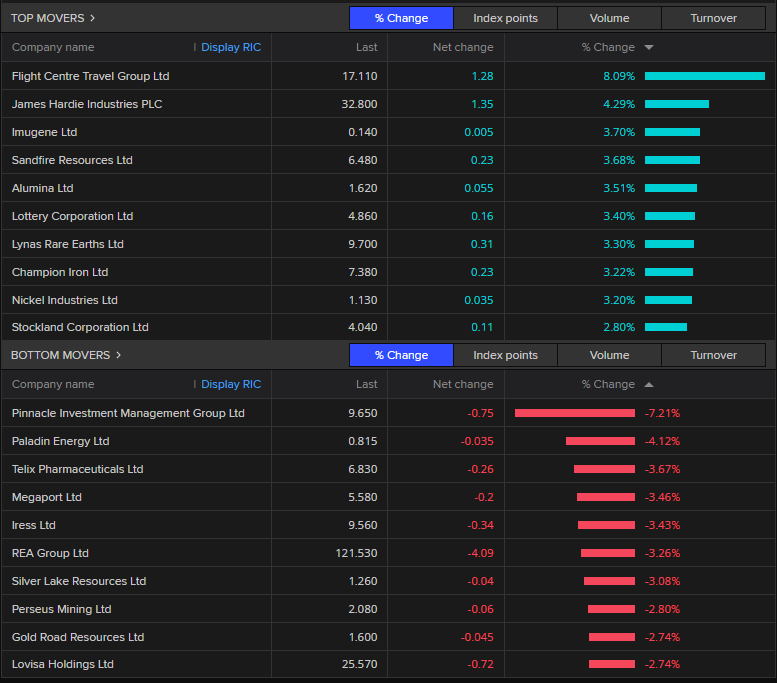The height and width of the screenshot is (683, 777).
Task: Select Paladin Energy Ltd company name
Action: click(60, 441)
